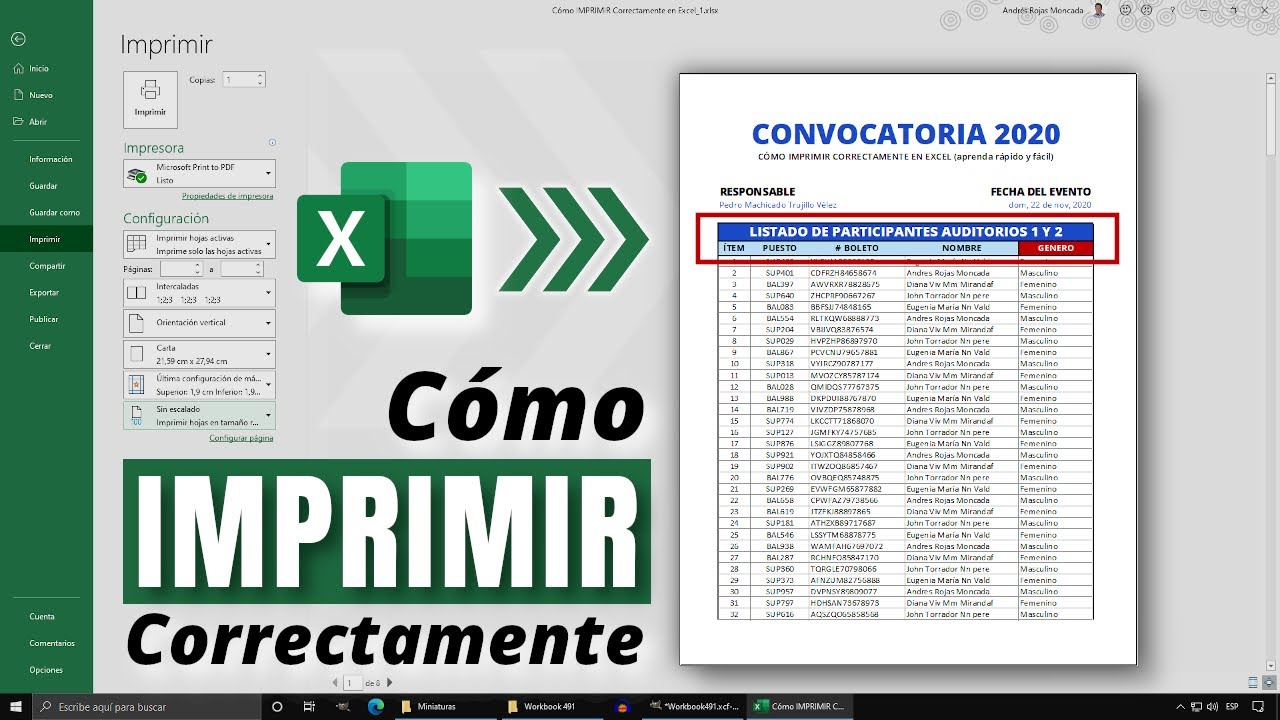Click the Propiedades de impresora link

[227, 196]
